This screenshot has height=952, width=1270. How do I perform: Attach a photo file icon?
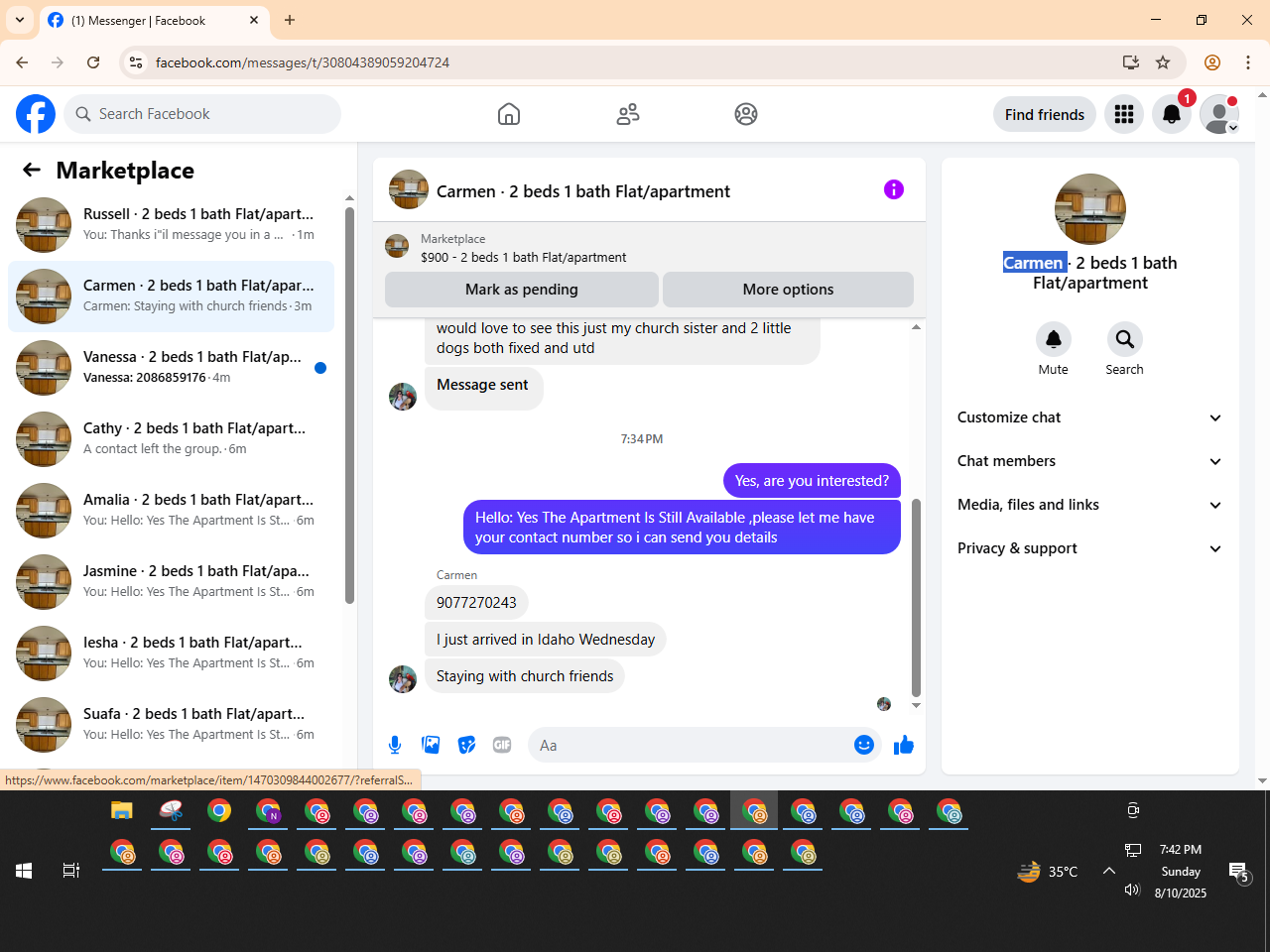click(x=431, y=745)
